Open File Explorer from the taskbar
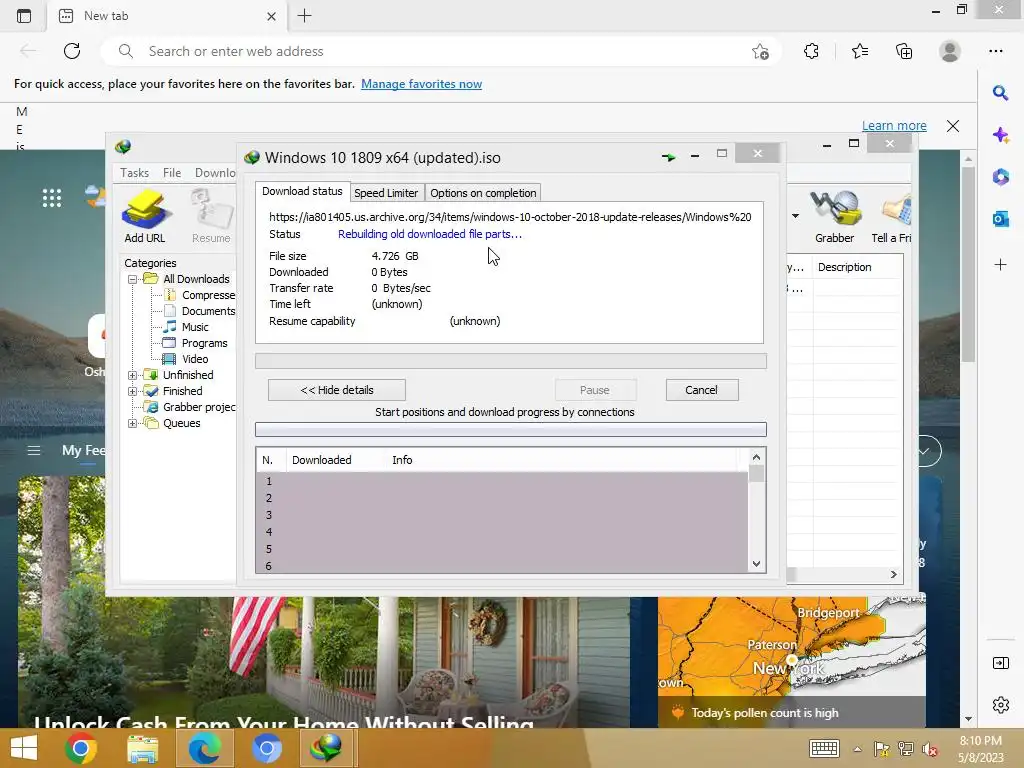 [x=142, y=748]
